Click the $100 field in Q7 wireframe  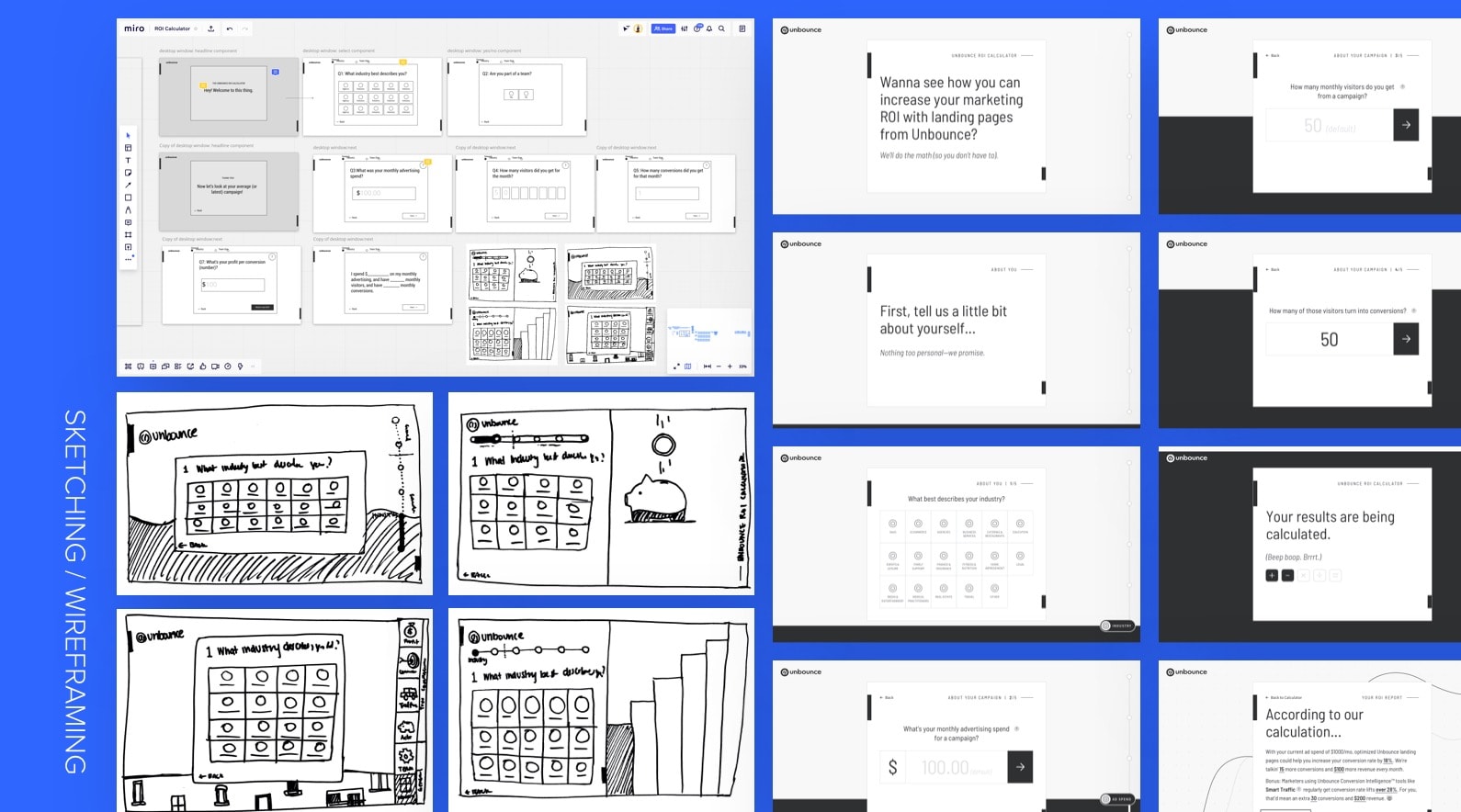232,285
